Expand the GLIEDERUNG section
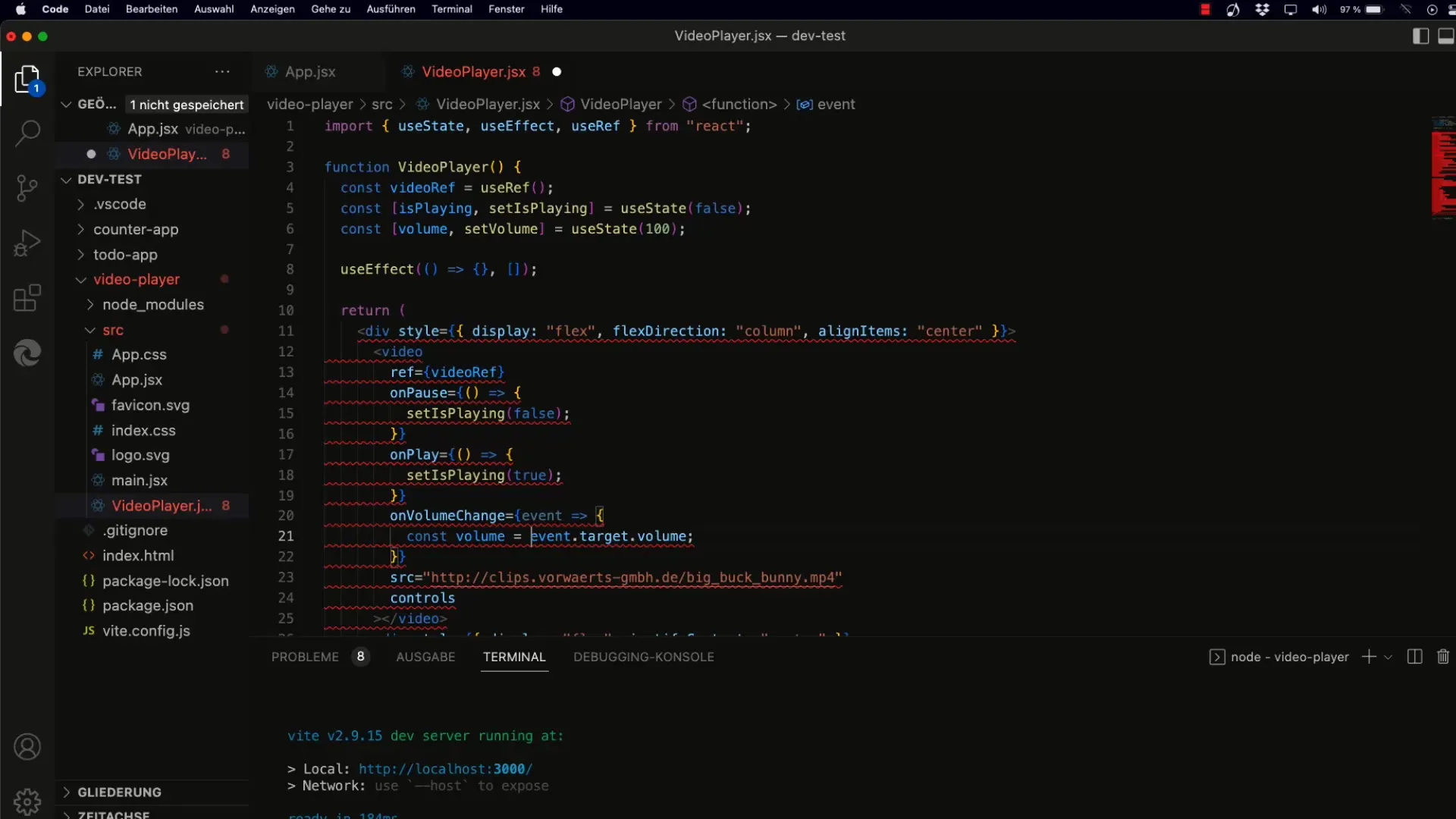The image size is (1456, 819). (x=119, y=792)
